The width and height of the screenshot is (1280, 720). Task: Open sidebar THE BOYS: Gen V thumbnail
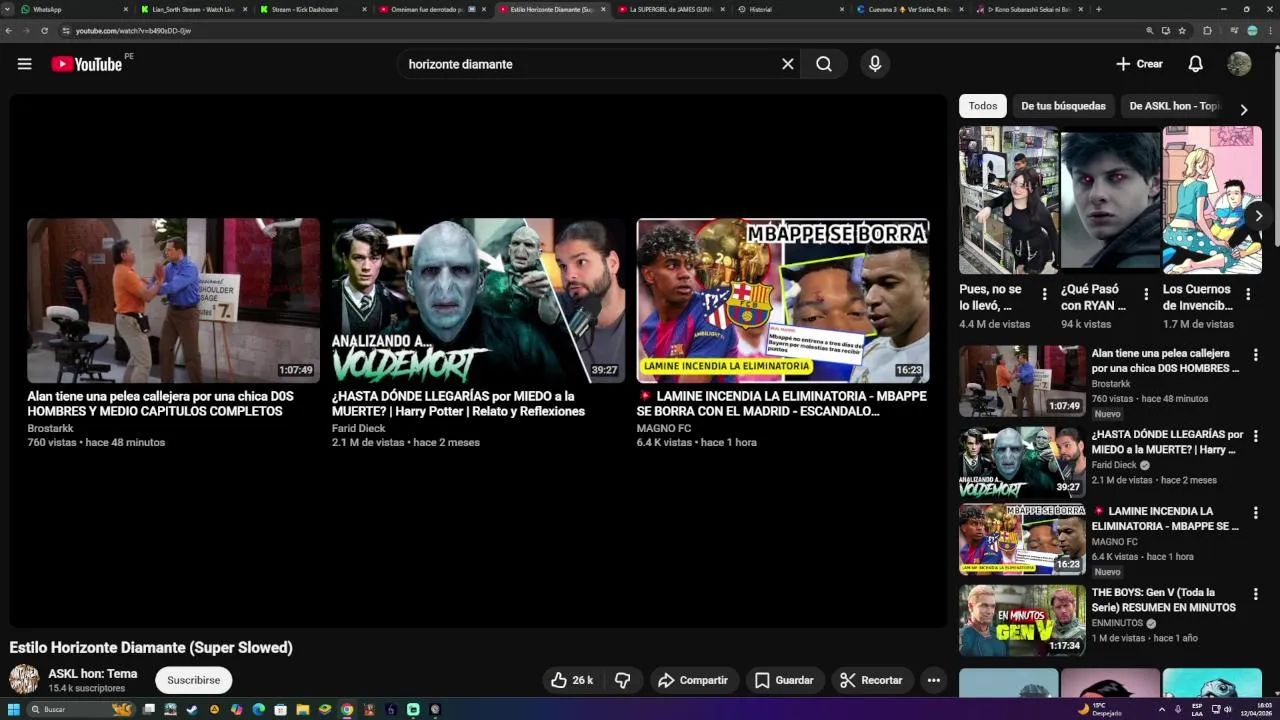tap(1022, 620)
